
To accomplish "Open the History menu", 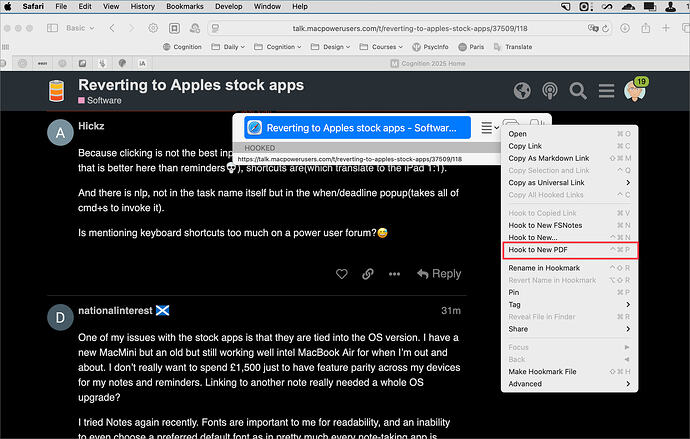I will coord(143,6).
